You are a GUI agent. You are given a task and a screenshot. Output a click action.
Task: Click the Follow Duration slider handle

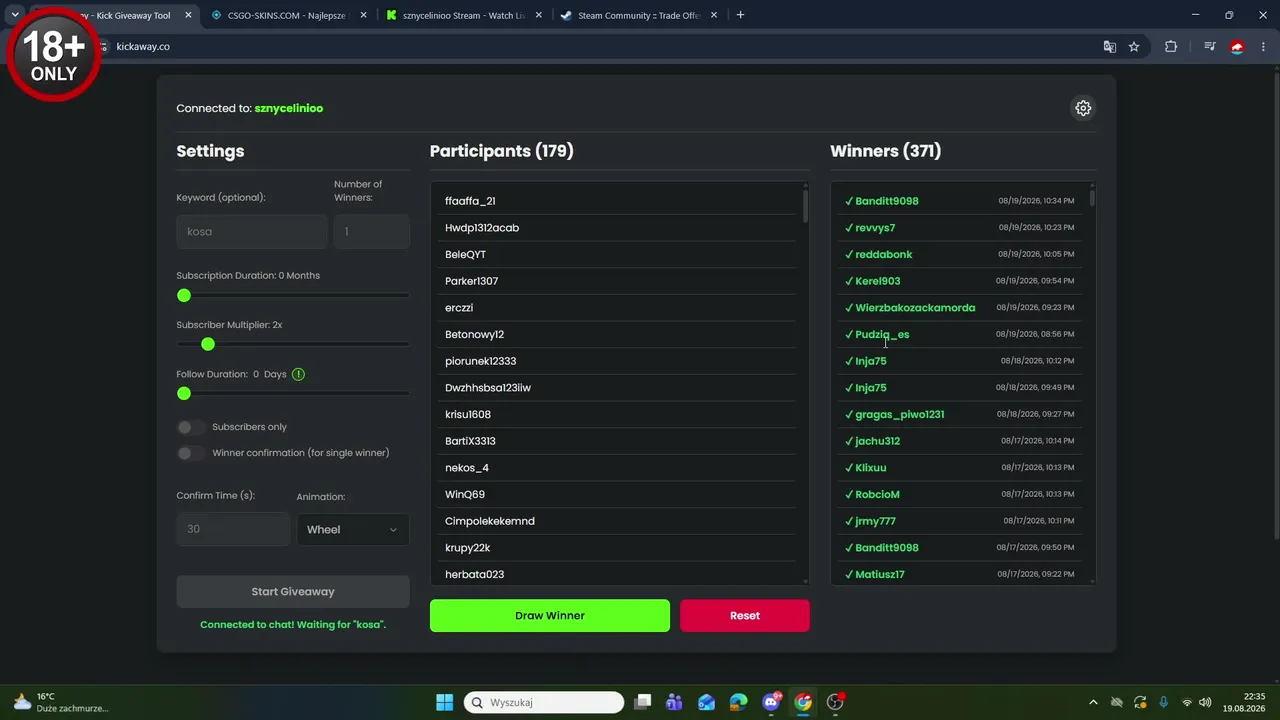point(184,393)
